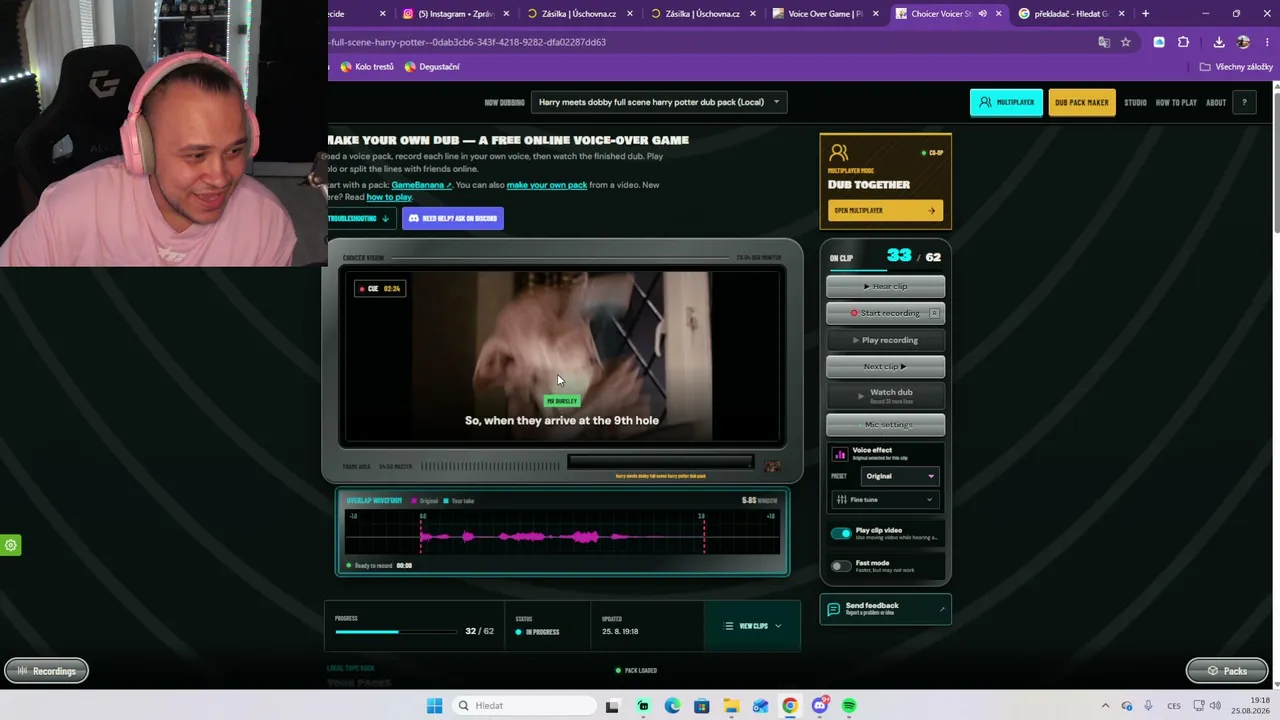Expand the Troubleshooting section
Screen dimensions: 1280x720
pyautogui.click(x=361, y=218)
